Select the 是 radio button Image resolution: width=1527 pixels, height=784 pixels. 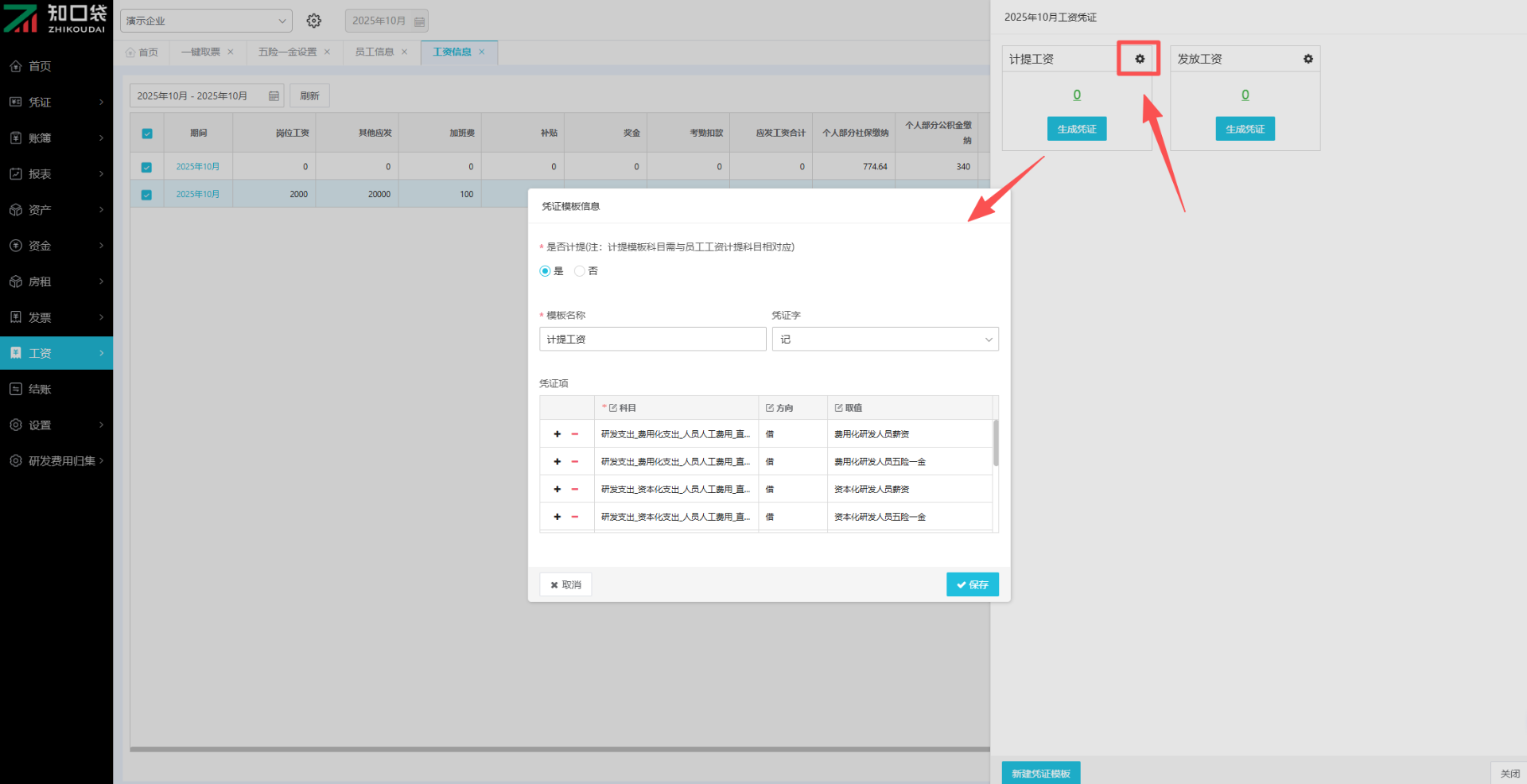click(545, 271)
